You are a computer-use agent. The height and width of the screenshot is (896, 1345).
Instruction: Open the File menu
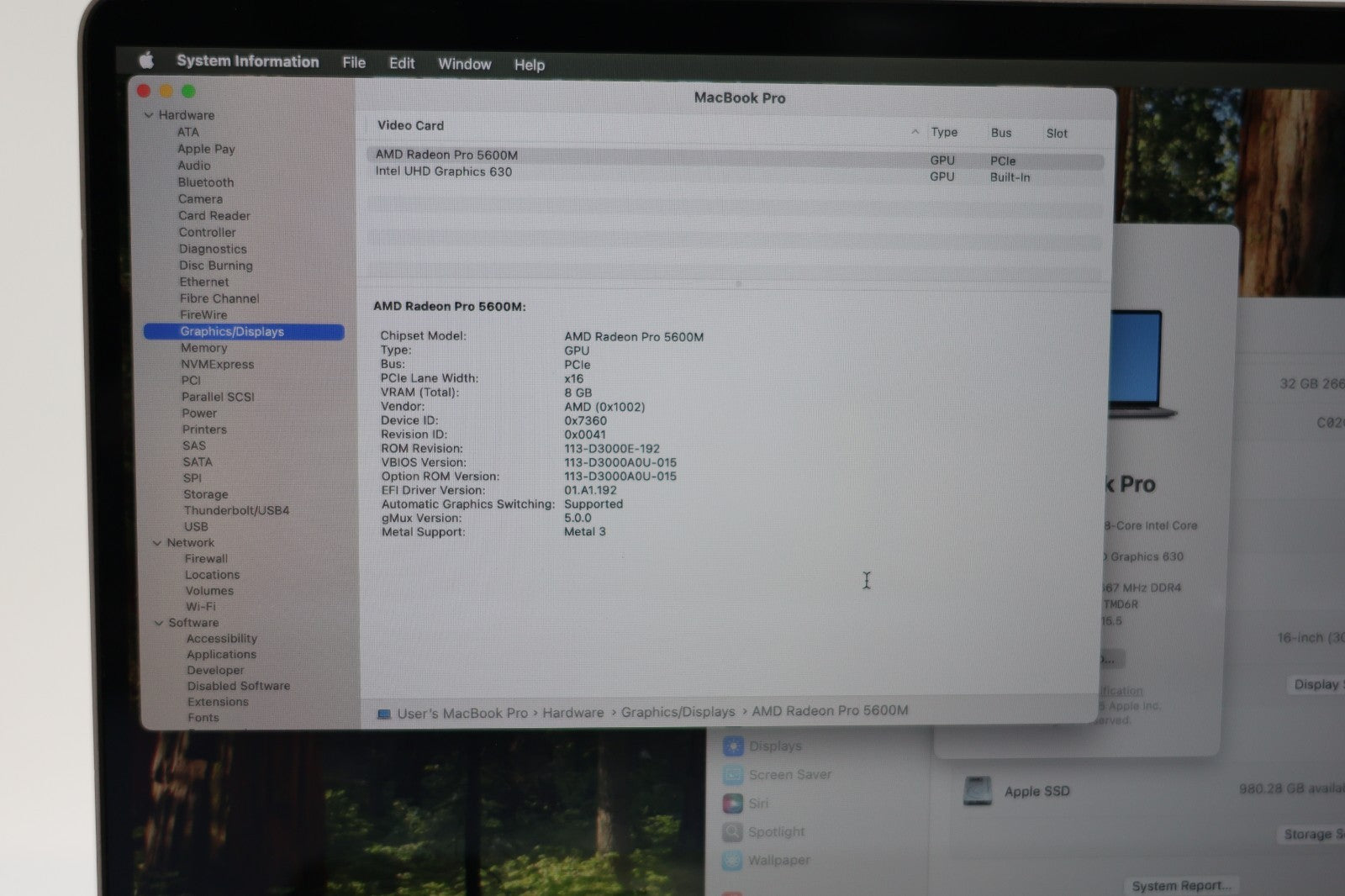click(354, 63)
